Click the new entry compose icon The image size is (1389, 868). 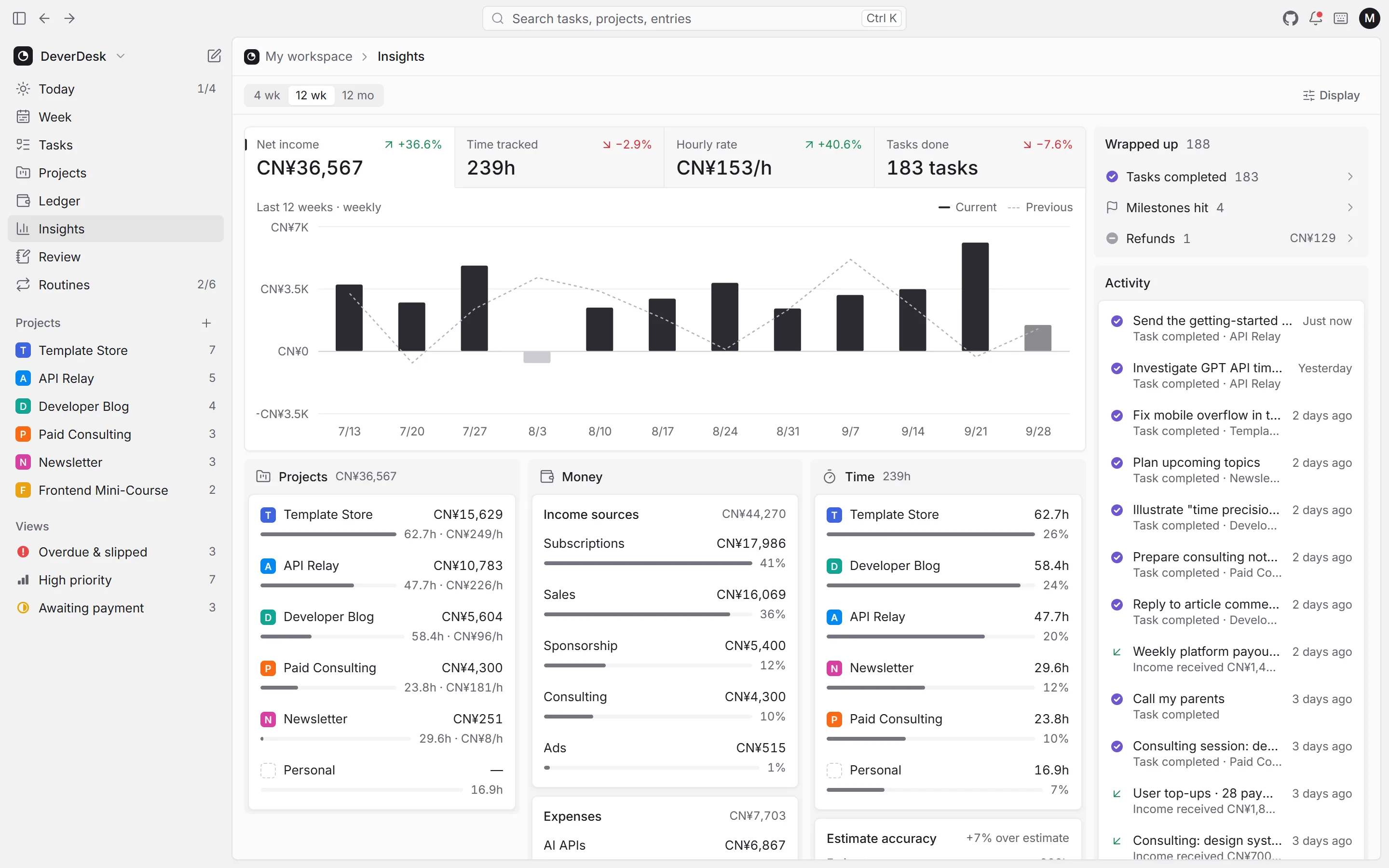coord(214,55)
